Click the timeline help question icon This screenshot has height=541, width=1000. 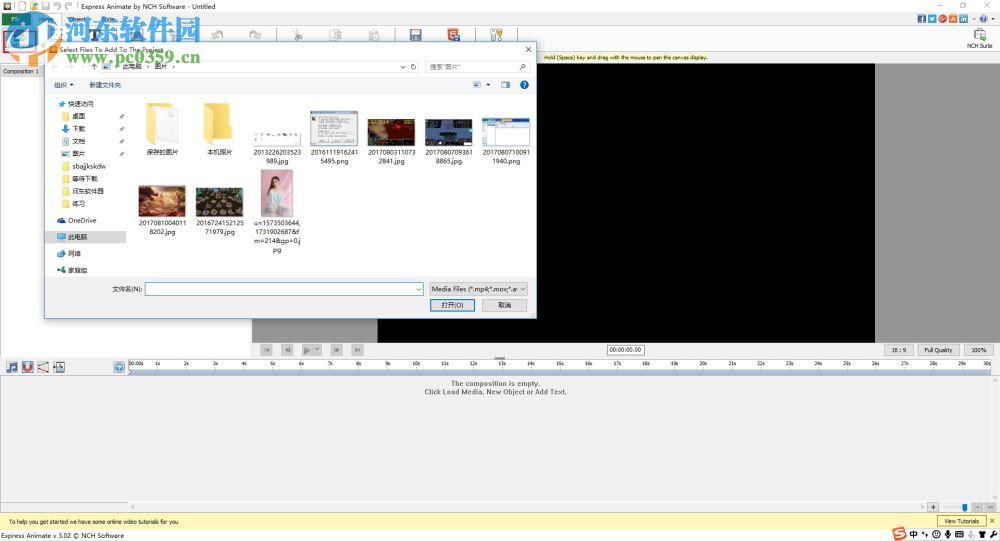click(119, 367)
